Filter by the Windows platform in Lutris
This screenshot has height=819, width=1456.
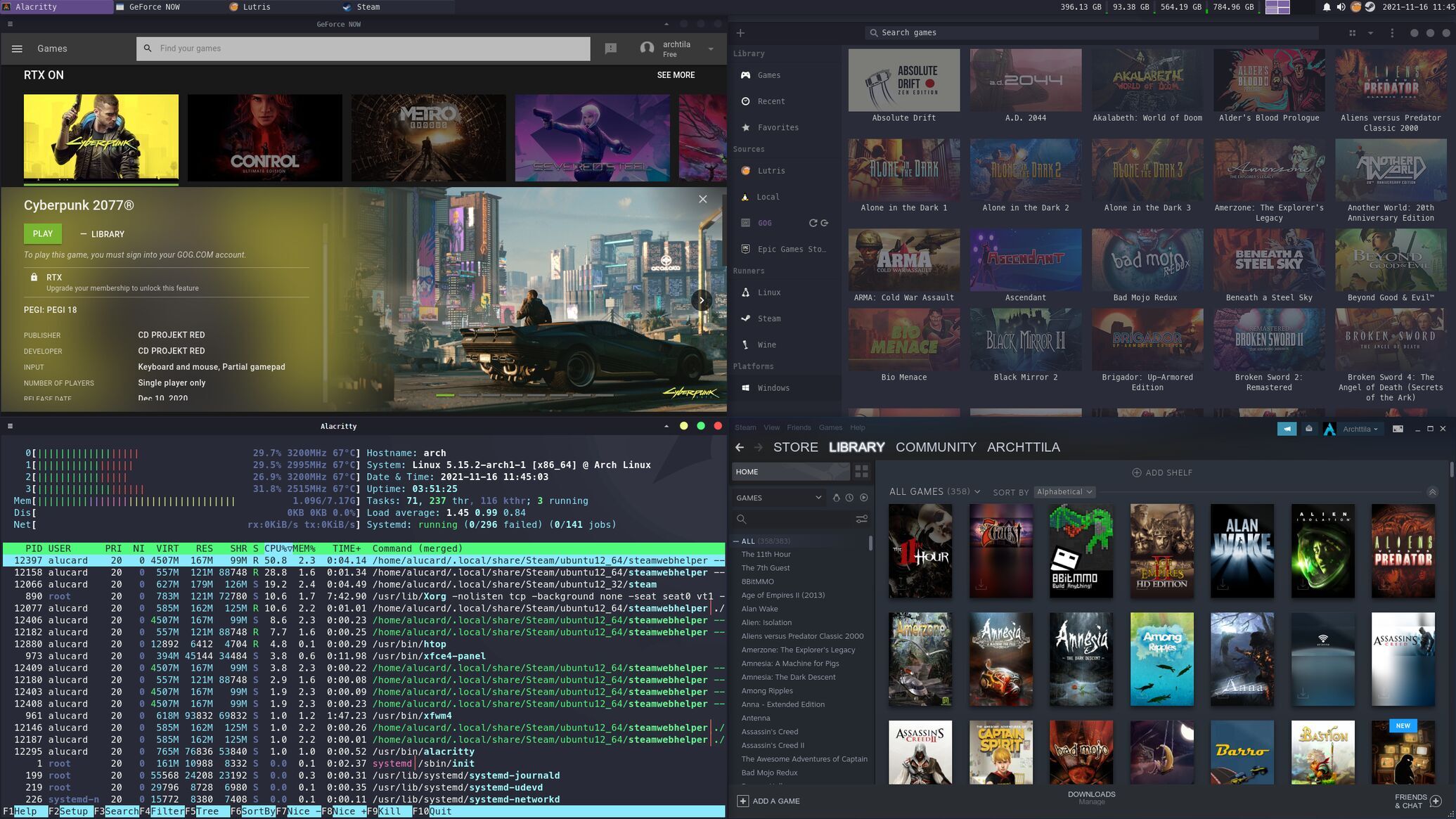(785, 388)
